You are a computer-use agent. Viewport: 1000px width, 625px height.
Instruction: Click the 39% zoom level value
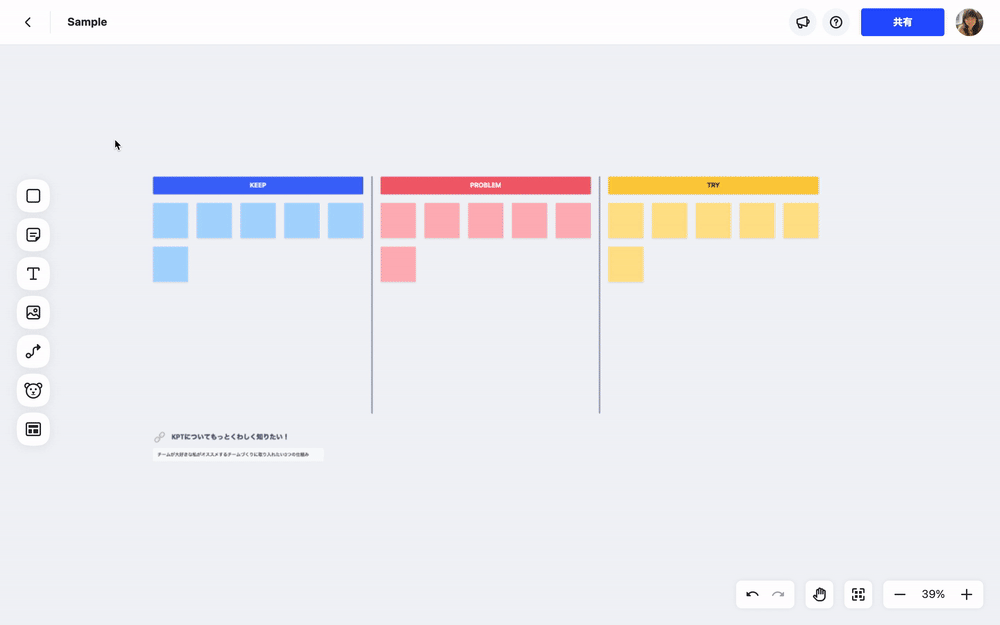933,594
